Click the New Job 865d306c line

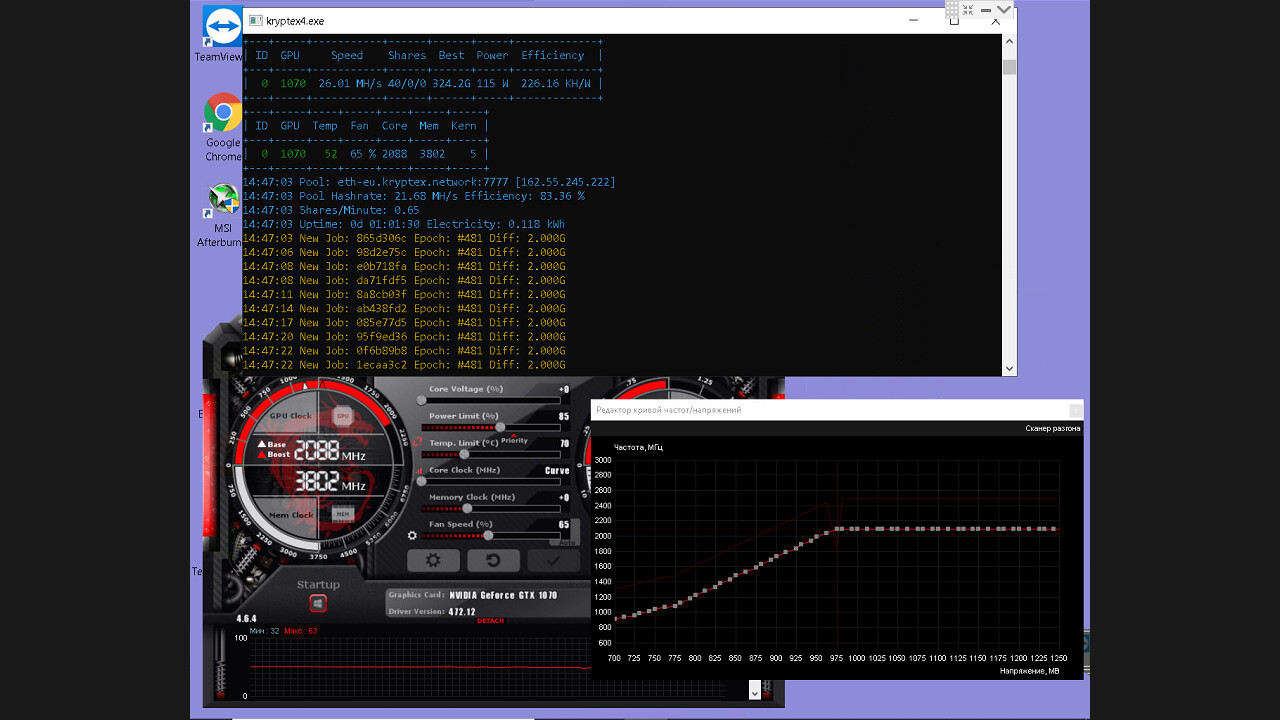(404, 238)
